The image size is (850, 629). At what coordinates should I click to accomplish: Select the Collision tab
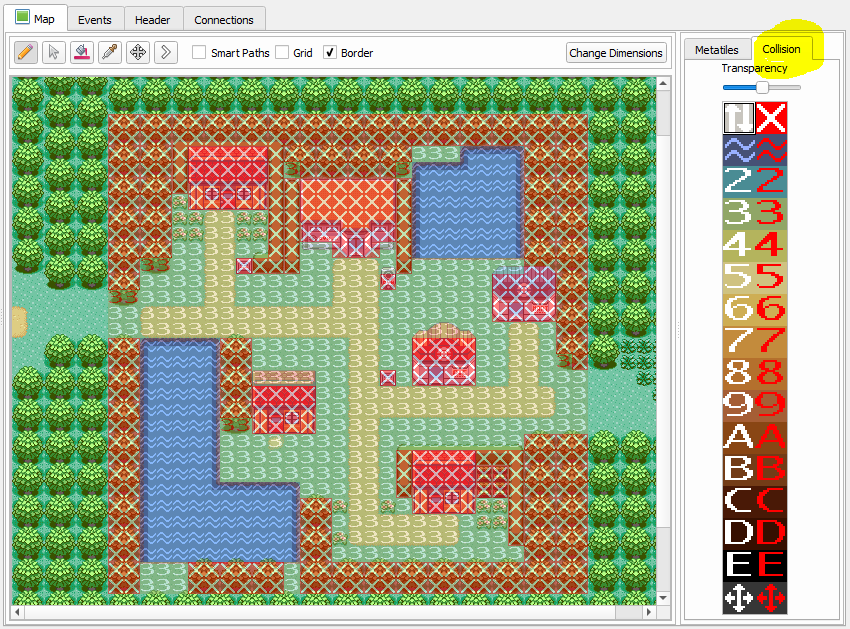[x=781, y=49]
